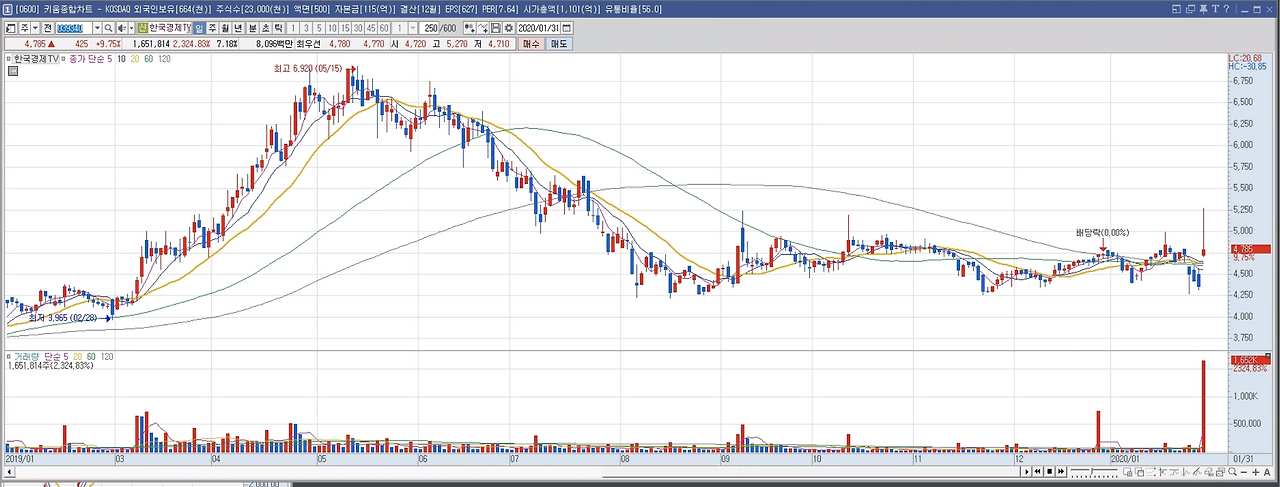Image resolution: width=1280 pixels, height=487 pixels.
Task: Click the 종가 단순 5 moving average label
Action: point(90,60)
